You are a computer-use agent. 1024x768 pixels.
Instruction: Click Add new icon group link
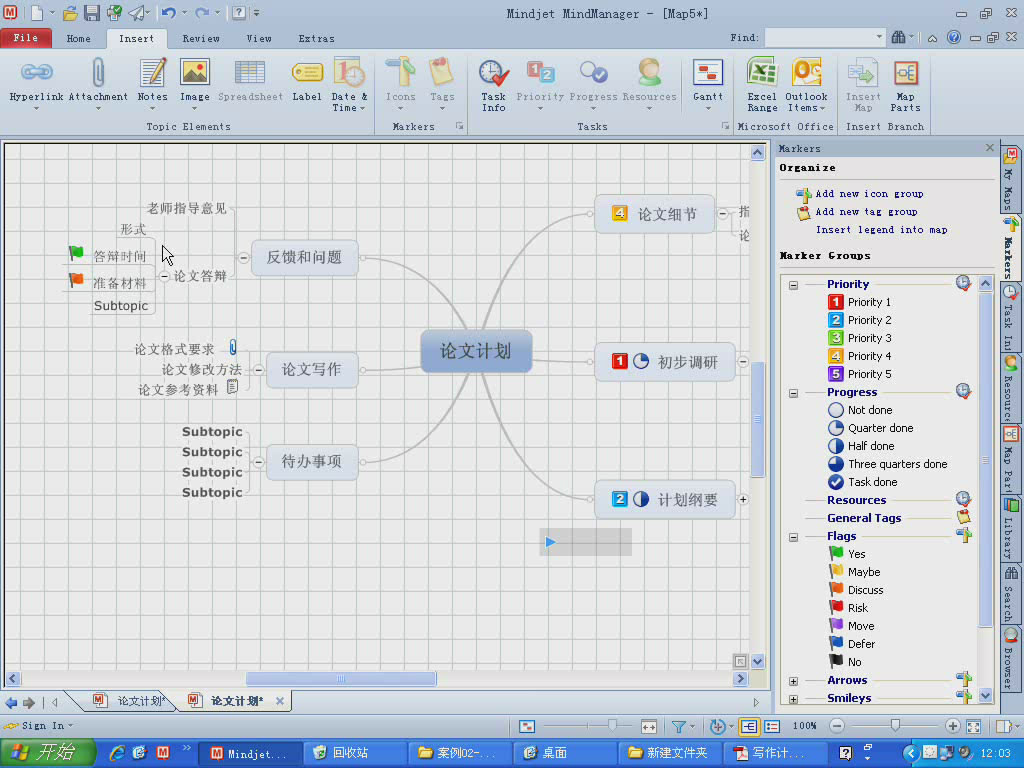(869, 193)
